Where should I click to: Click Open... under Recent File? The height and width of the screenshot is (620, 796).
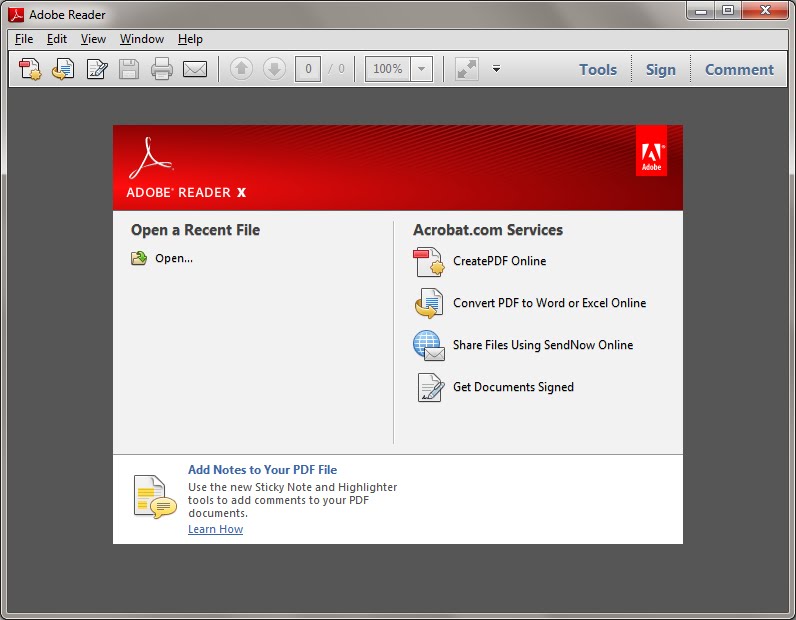173,258
